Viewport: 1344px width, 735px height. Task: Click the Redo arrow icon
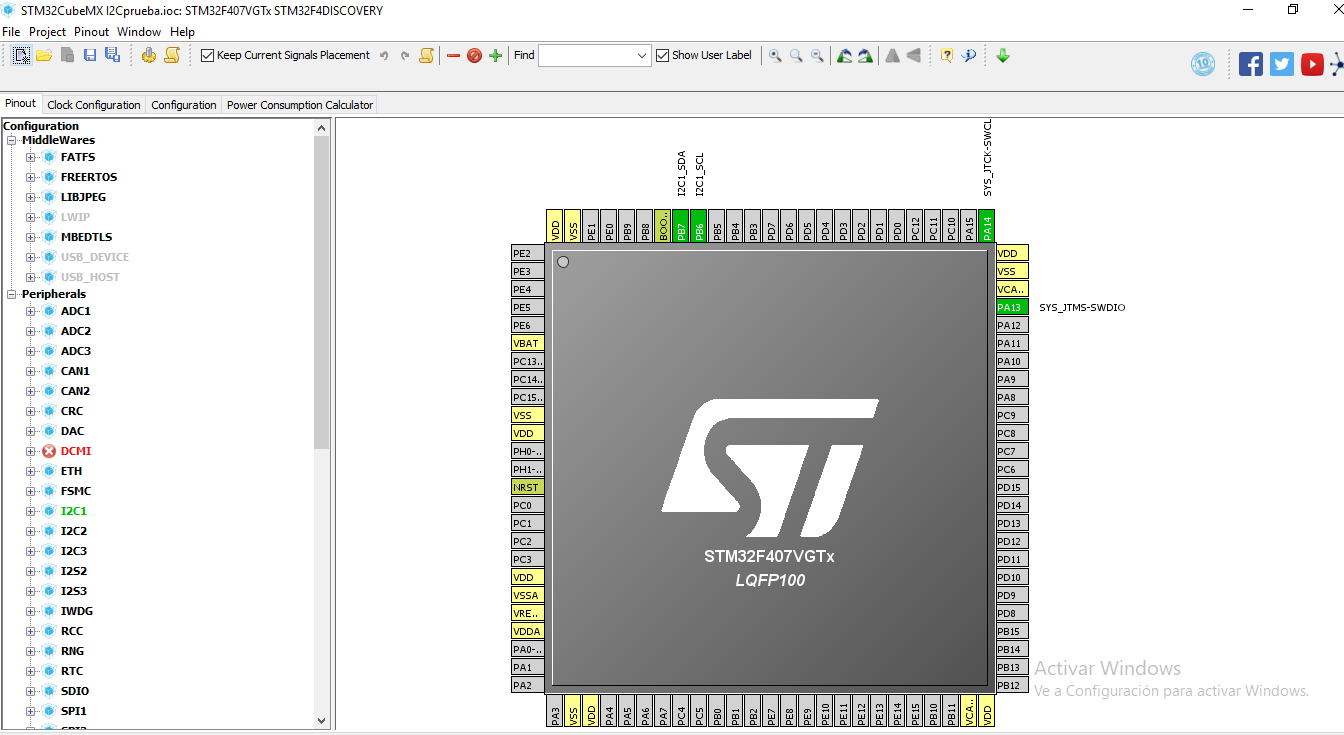tap(404, 56)
